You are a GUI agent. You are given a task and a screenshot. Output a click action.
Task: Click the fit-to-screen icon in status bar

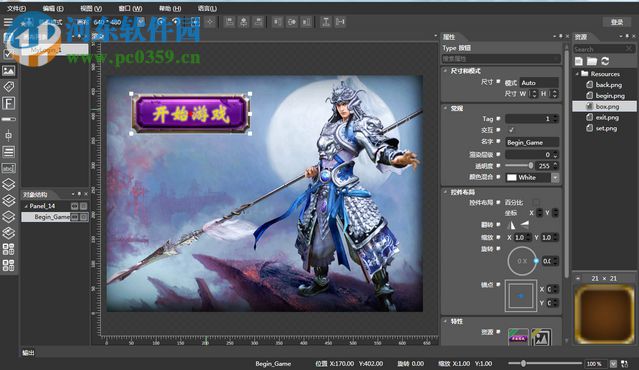[625, 363]
